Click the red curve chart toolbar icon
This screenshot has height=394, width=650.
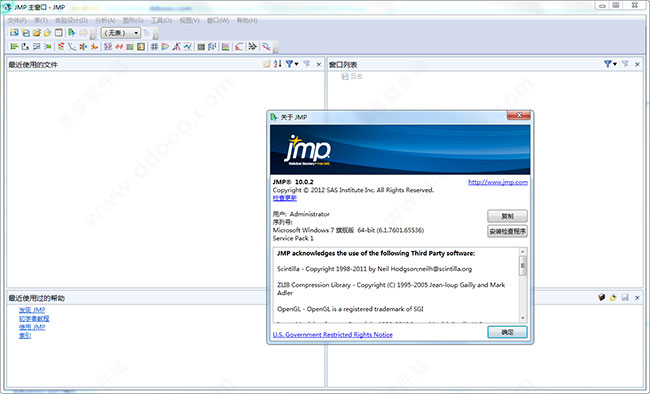[239, 47]
